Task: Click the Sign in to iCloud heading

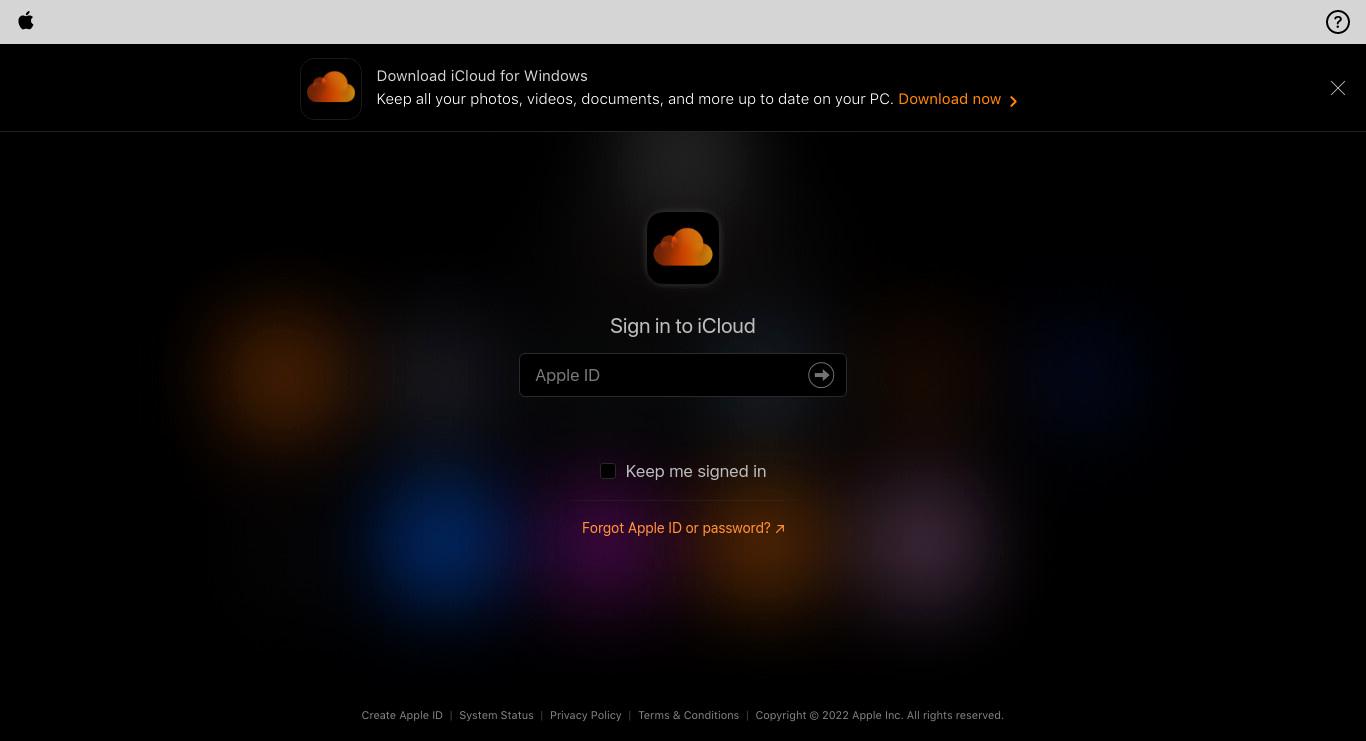Action: pos(683,326)
